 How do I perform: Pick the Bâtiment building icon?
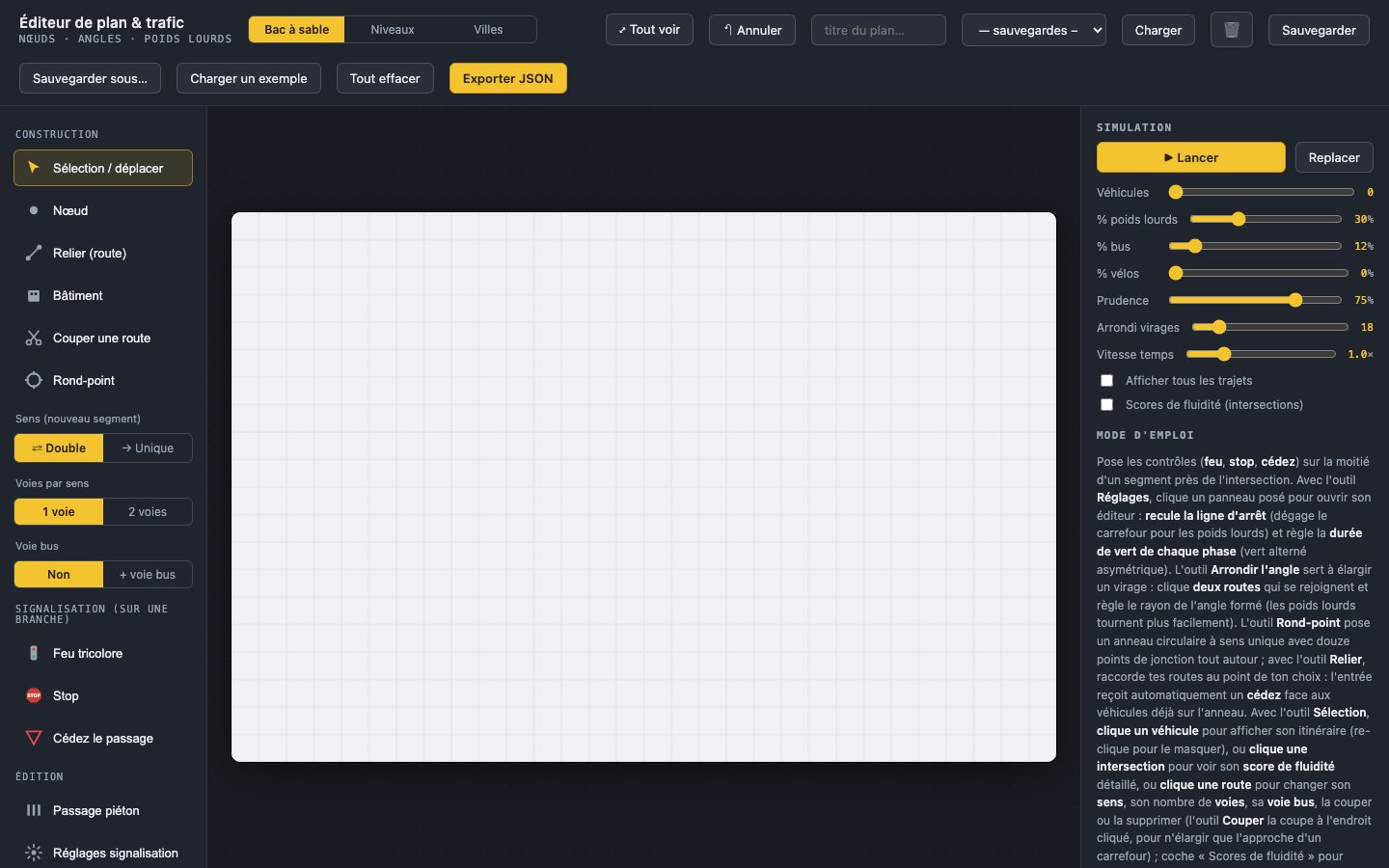34,295
